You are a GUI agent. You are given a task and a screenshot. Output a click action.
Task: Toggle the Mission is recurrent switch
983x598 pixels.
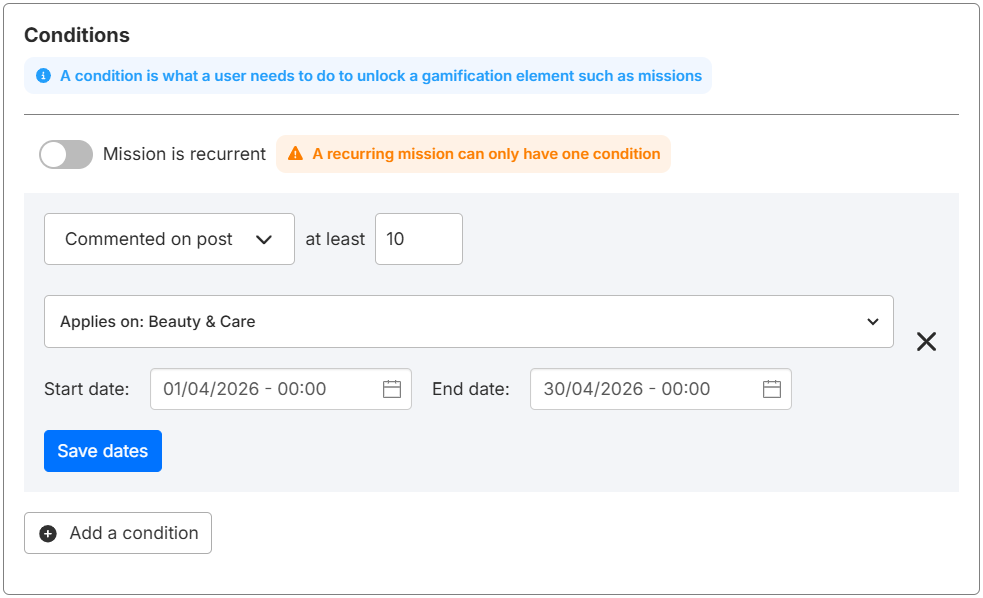click(65, 154)
